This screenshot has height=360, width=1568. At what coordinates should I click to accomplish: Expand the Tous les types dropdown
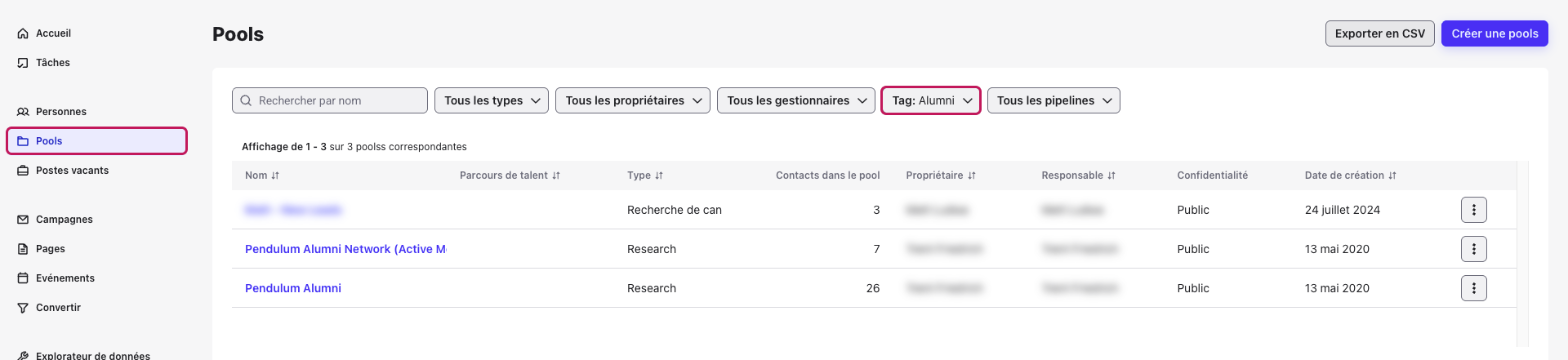point(491,101)
